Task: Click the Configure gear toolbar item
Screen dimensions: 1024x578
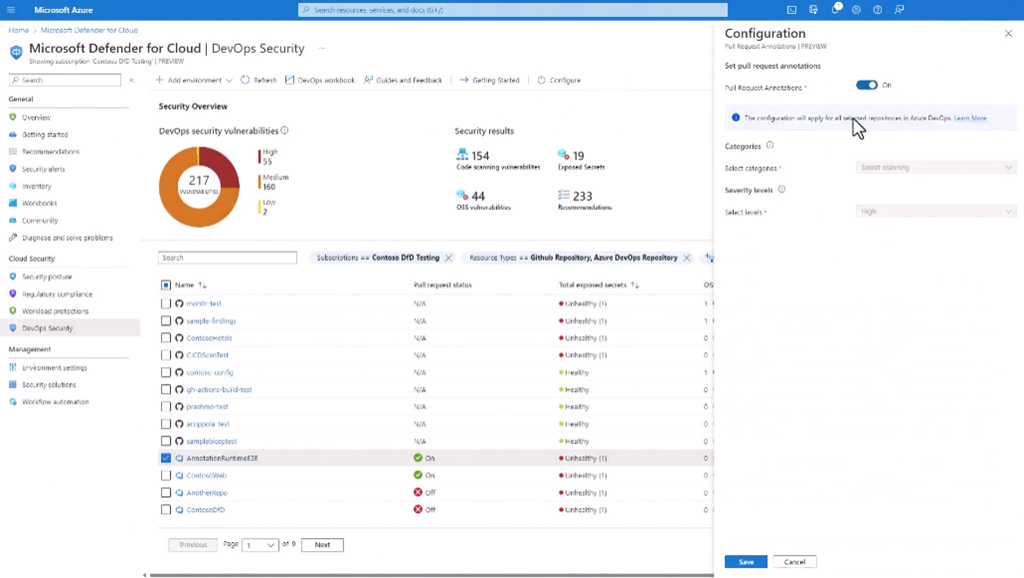Action: 558,80
